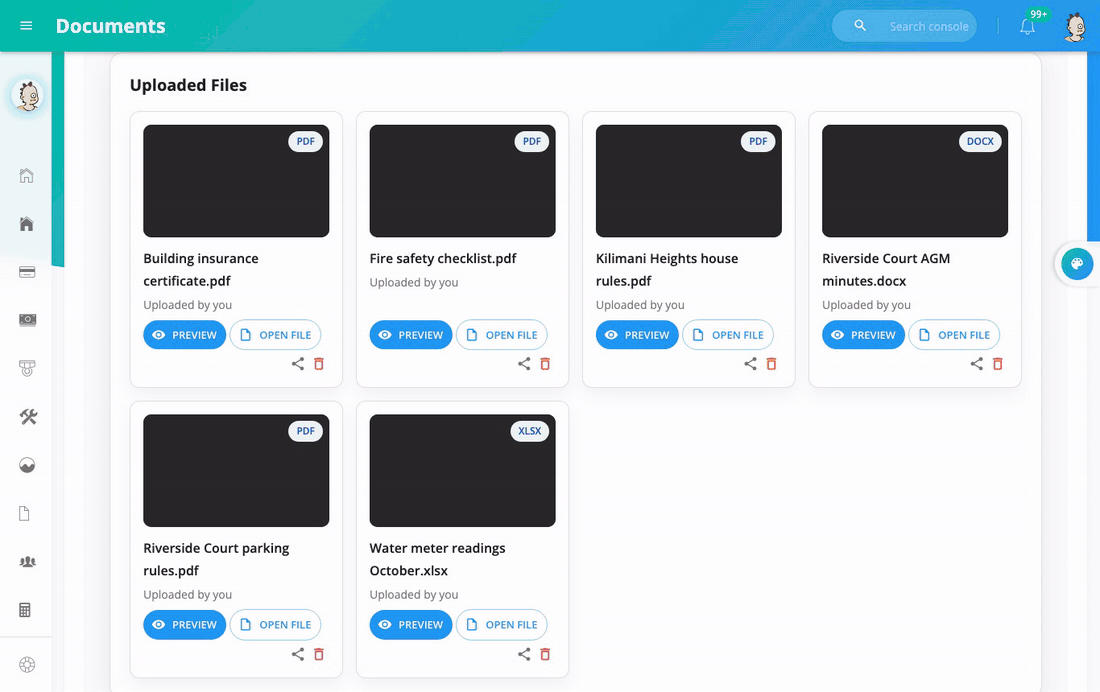
Task: Delete Riverside Court AGM minutes.docx
Action: 998,364
